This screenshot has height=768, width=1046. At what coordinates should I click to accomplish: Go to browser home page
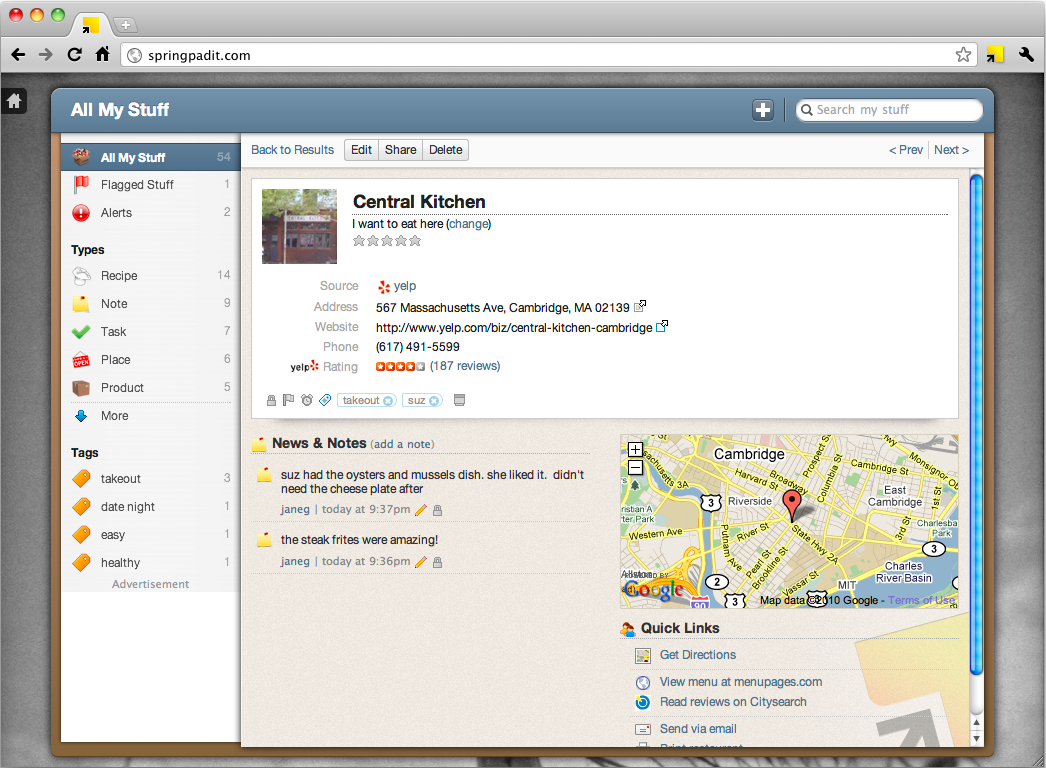(102, 54)
